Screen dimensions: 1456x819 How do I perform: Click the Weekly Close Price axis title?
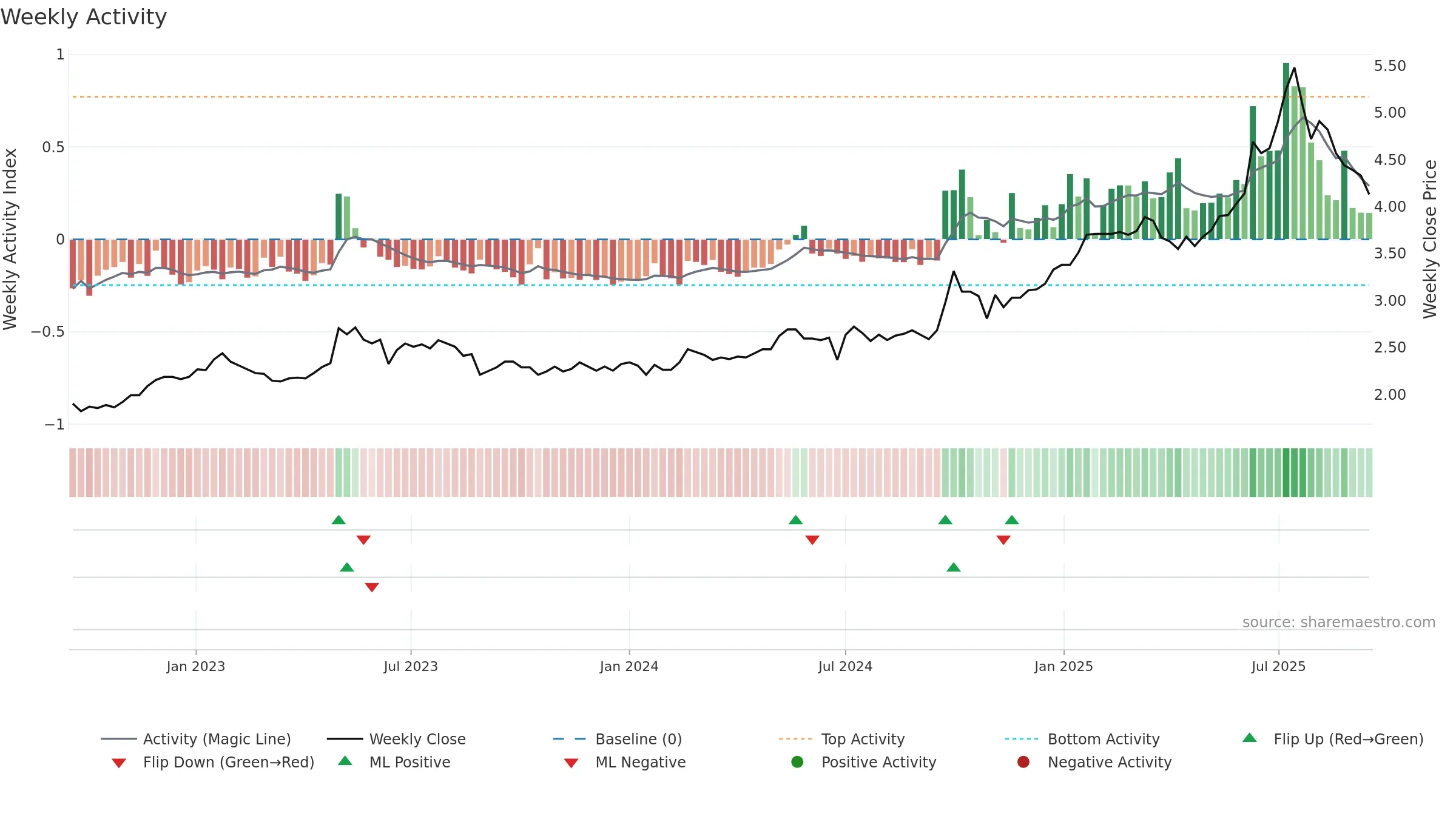pyautogui.click(x=1430, y=239)
